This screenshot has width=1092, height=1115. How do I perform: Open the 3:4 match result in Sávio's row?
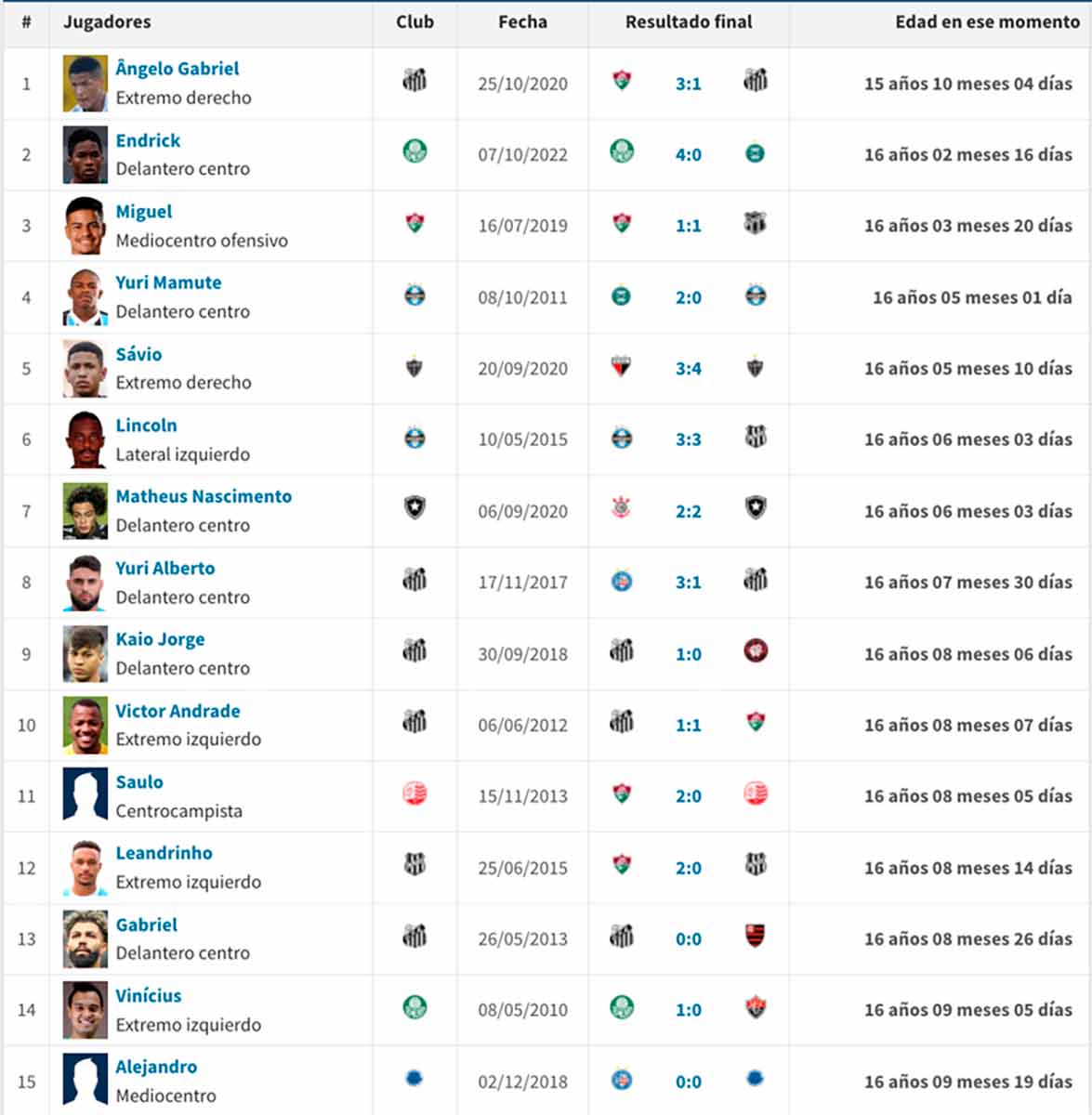pyautogui.click(x=688, y=369)
